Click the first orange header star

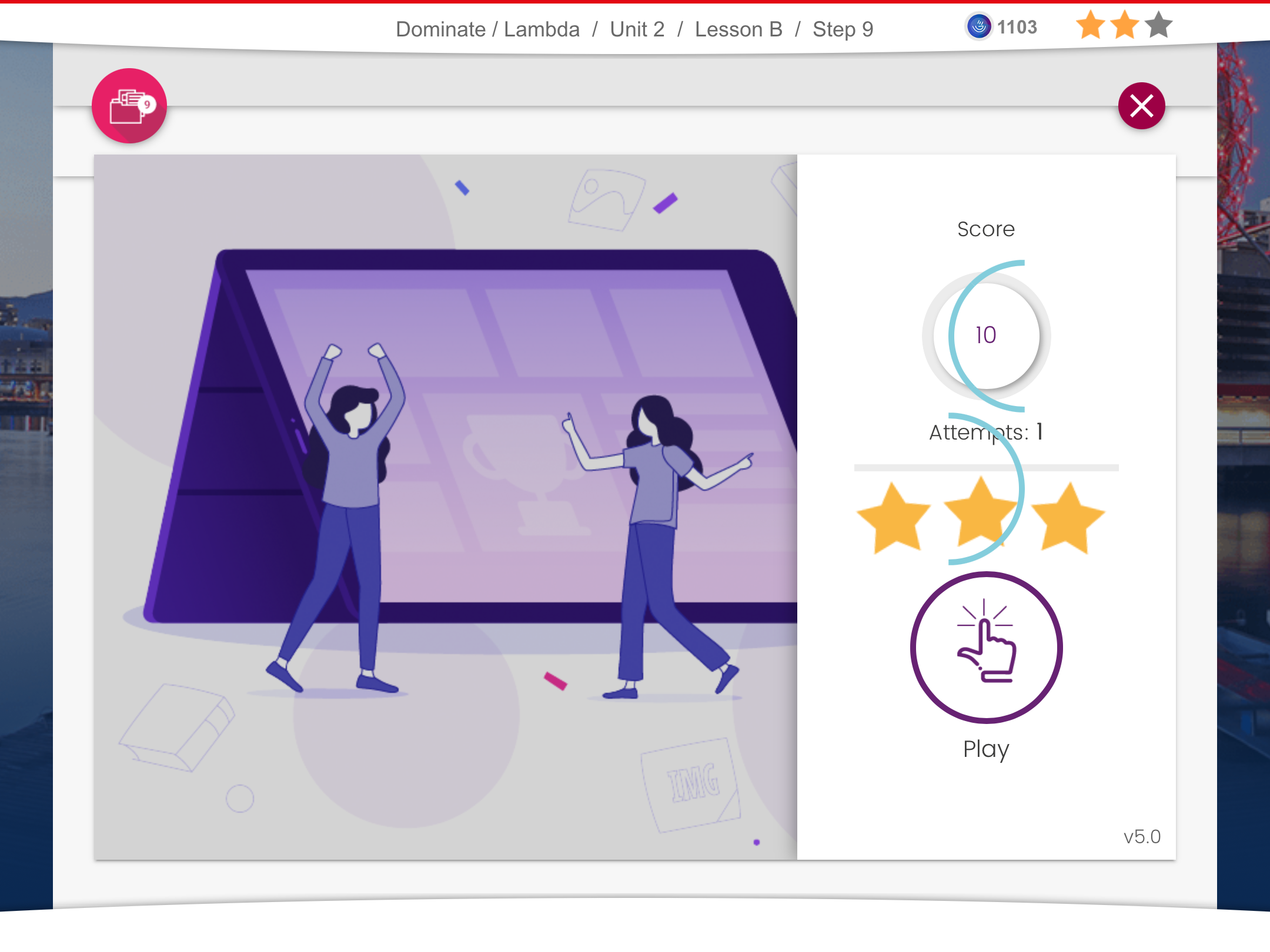coord(1091,25)
